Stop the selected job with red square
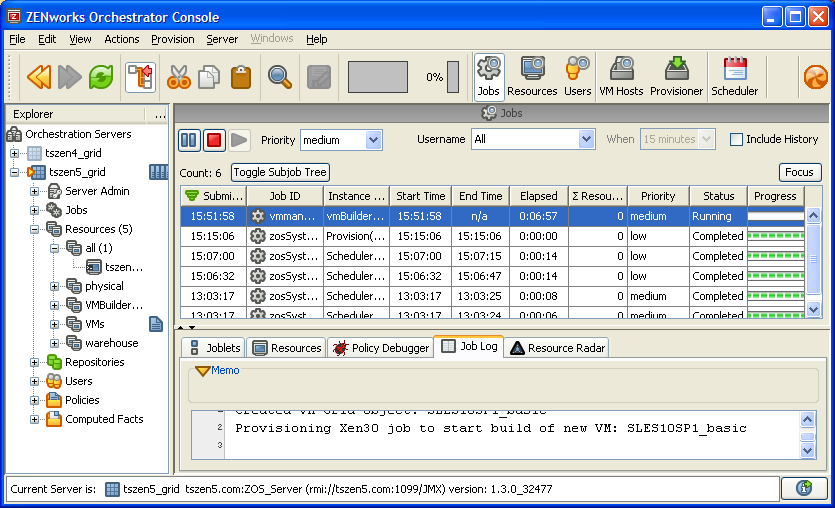 [x=214, y=140]
